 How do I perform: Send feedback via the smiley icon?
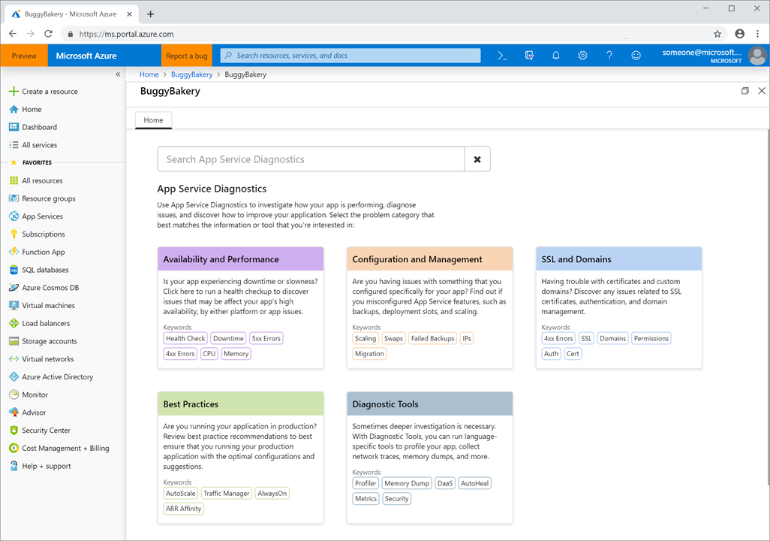tap(636, 55)
